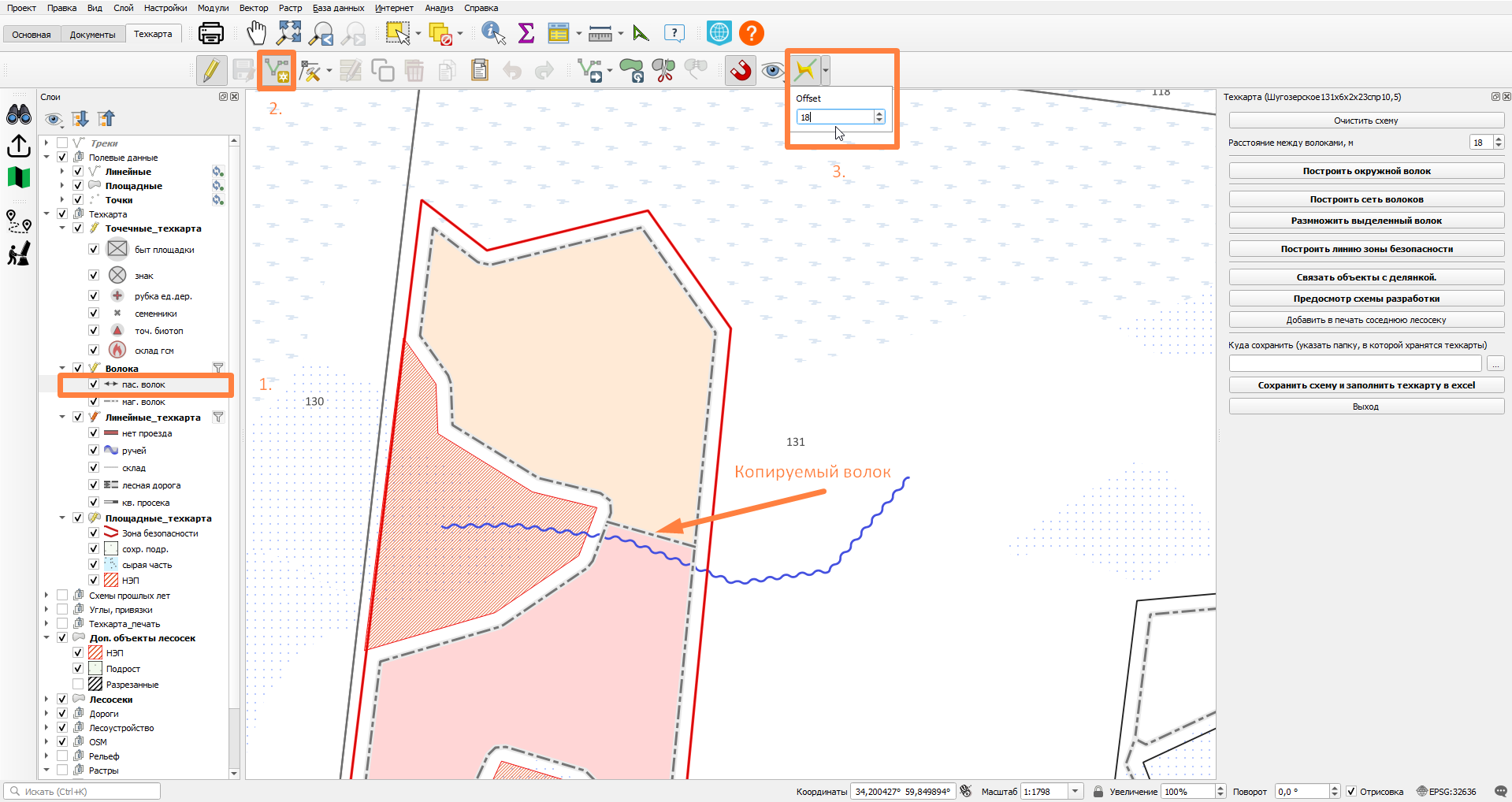Expand the Лесосеки layer group
The height and width of the screenshot is (802, 1512).
point(46,700)
